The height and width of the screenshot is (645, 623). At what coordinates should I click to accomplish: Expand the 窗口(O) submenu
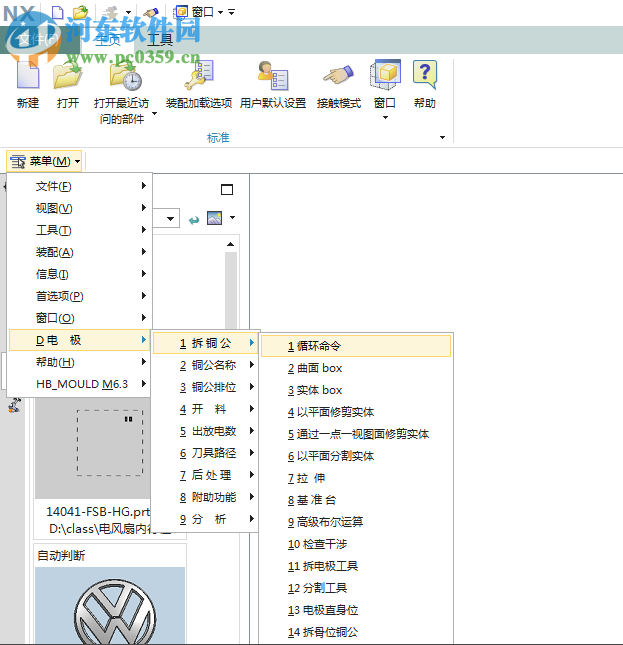[x=79, y=318]
